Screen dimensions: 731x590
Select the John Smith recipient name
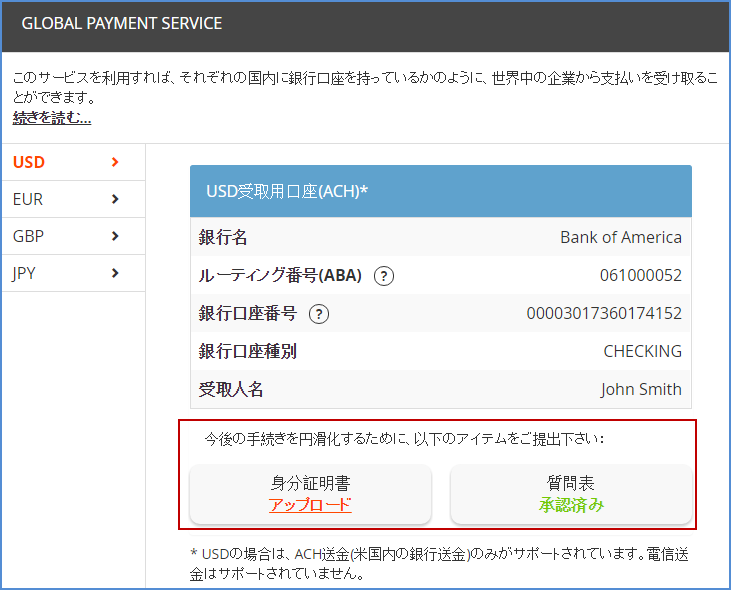click(641, 389)
